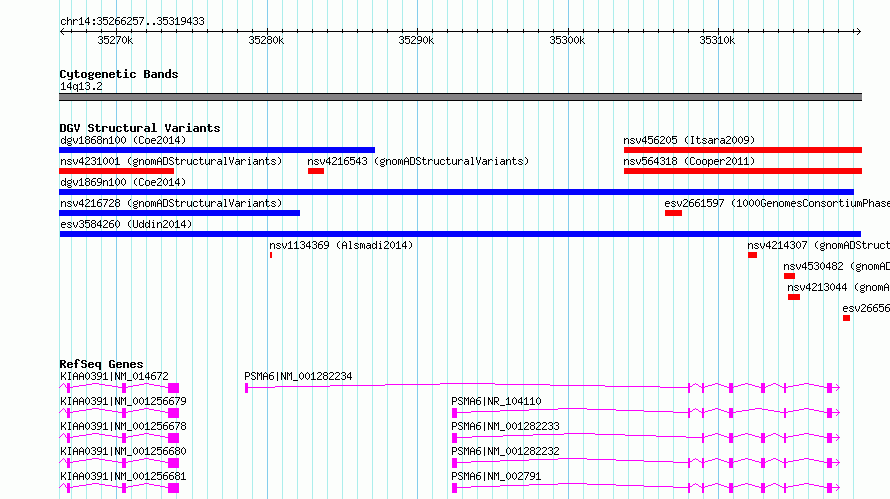Click the red bar under nsv564318
This screenshot has height=499, width=890.
[743, 171]
